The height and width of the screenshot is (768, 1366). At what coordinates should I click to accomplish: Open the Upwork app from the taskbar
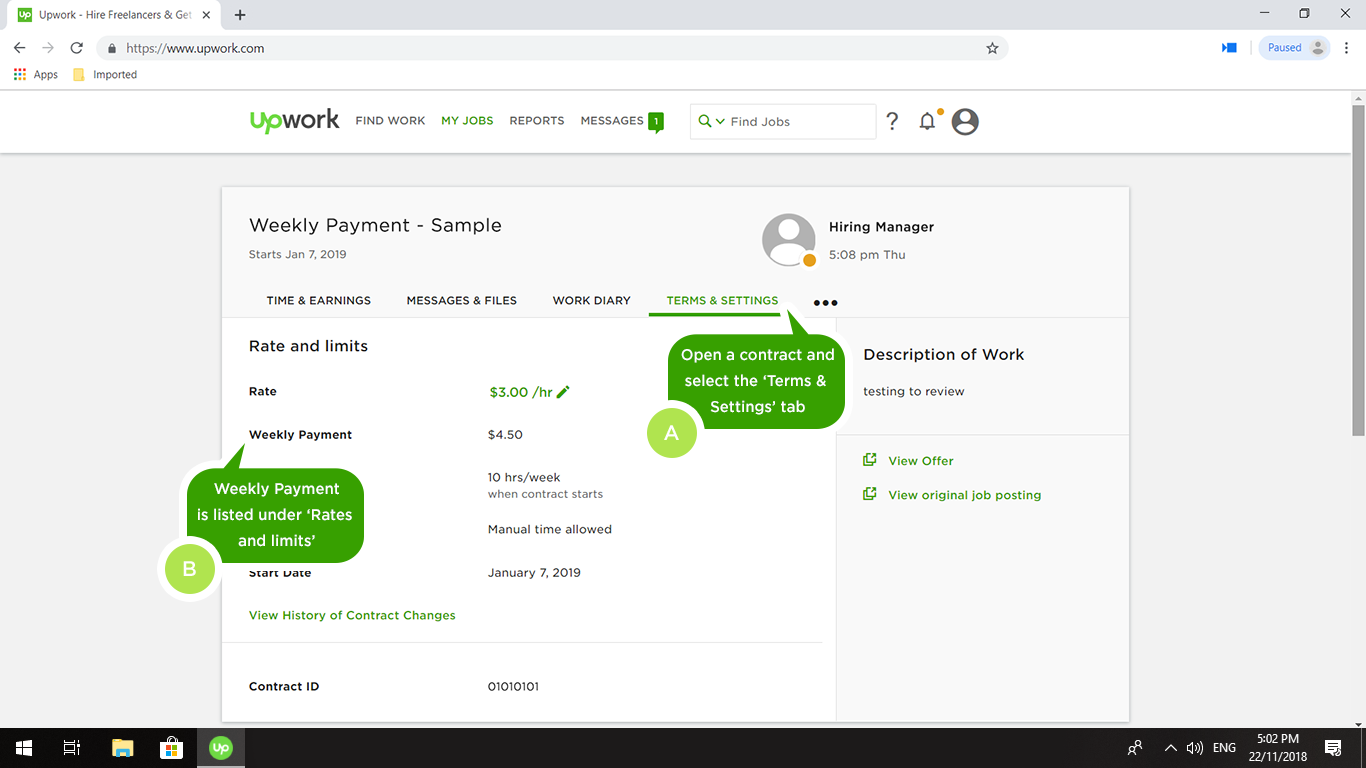[x=220, y=747]
